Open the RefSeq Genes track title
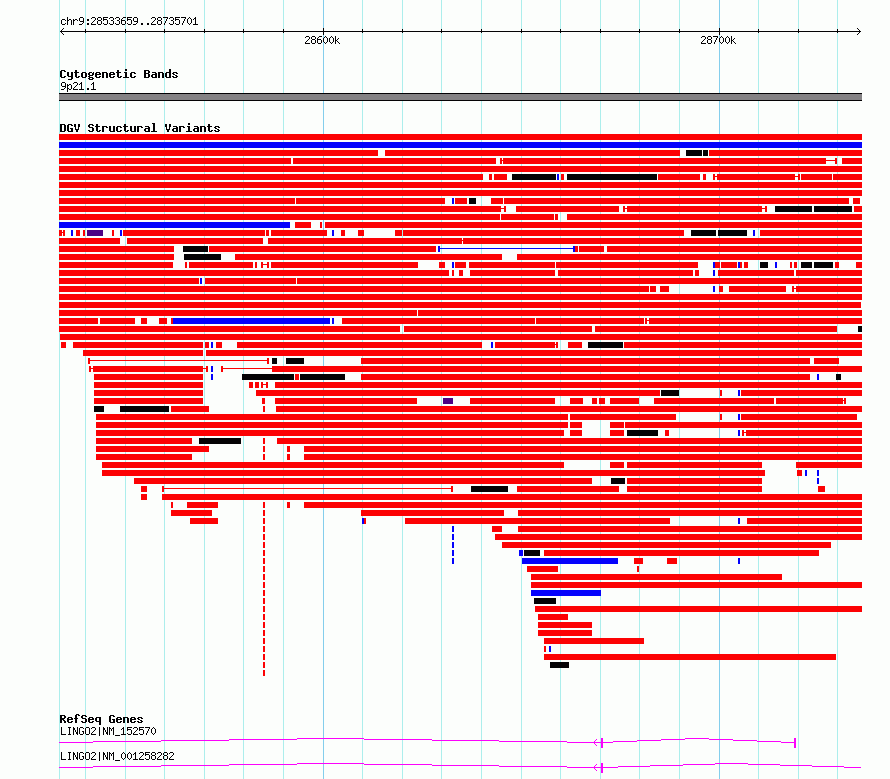 101,719
